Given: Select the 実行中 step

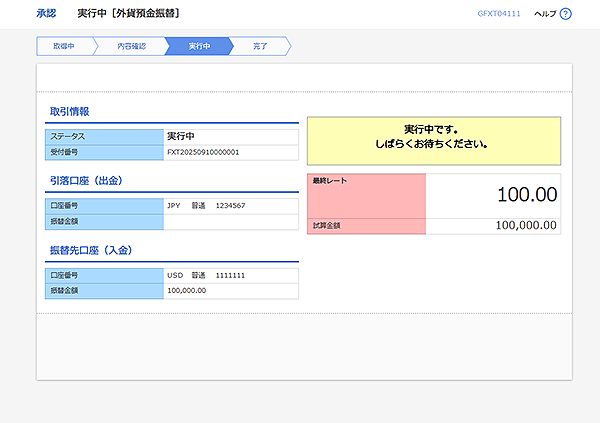Looking at the screenshot, I should point(199,46).
